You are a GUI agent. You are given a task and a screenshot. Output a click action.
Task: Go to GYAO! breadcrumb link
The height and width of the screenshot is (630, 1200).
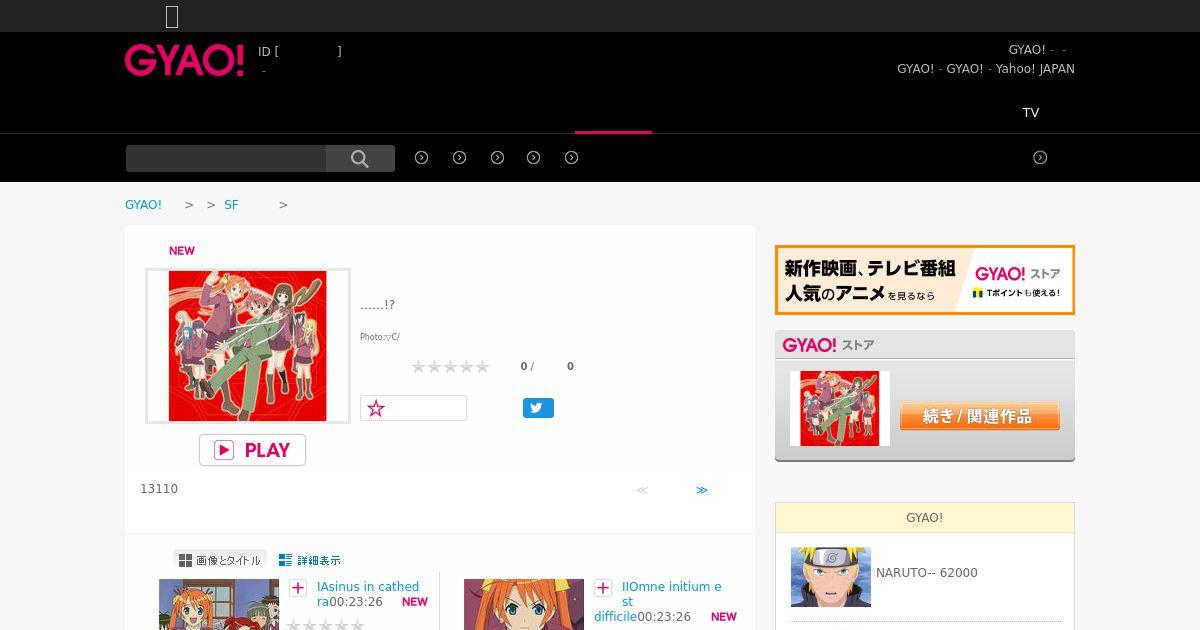143,205
